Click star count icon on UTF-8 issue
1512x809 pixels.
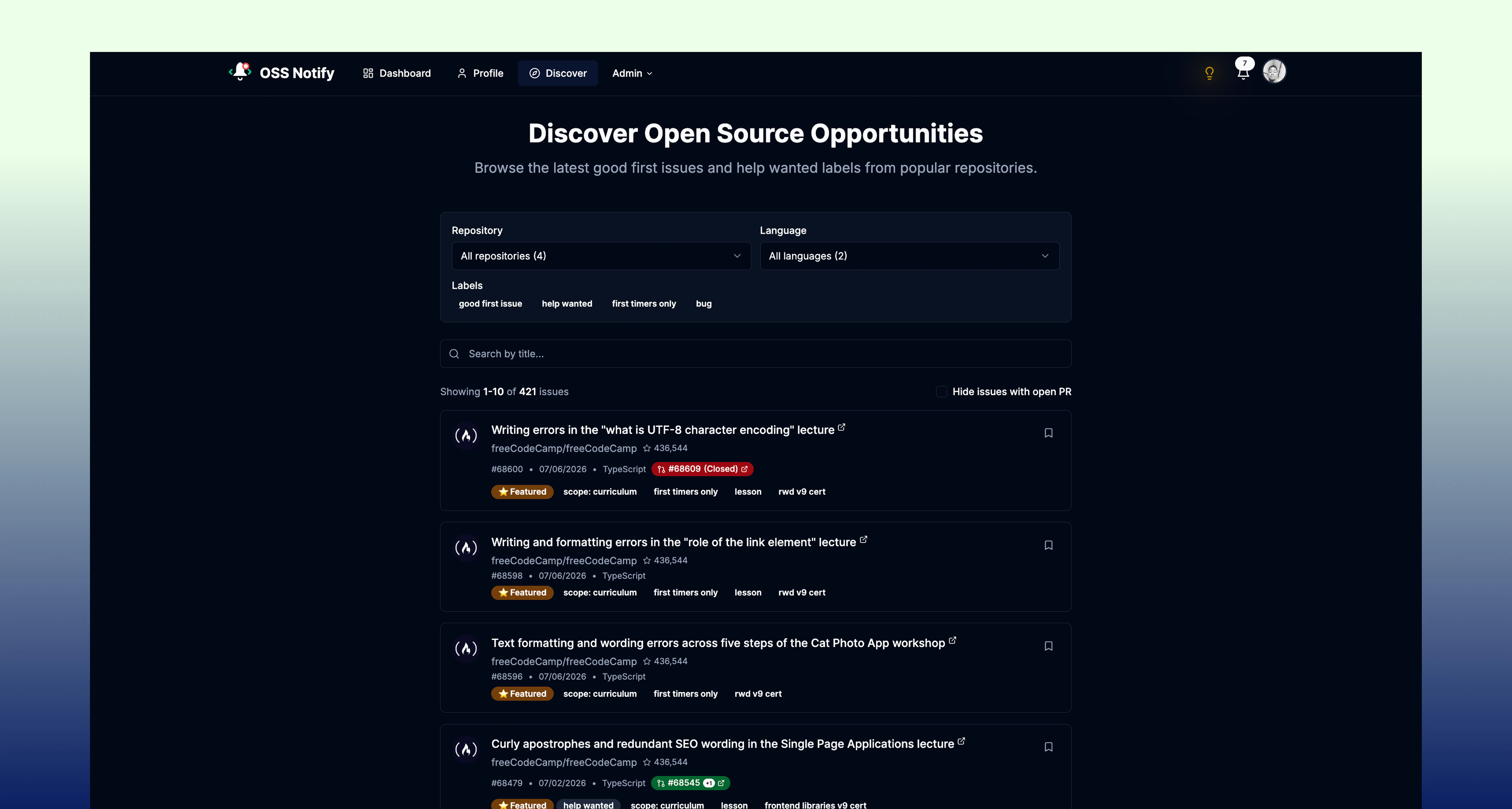(647, 448)
